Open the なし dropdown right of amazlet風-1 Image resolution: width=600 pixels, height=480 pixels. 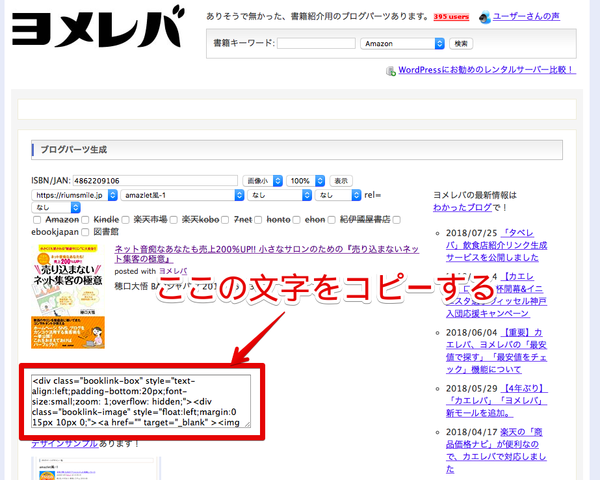coord(279,195)
